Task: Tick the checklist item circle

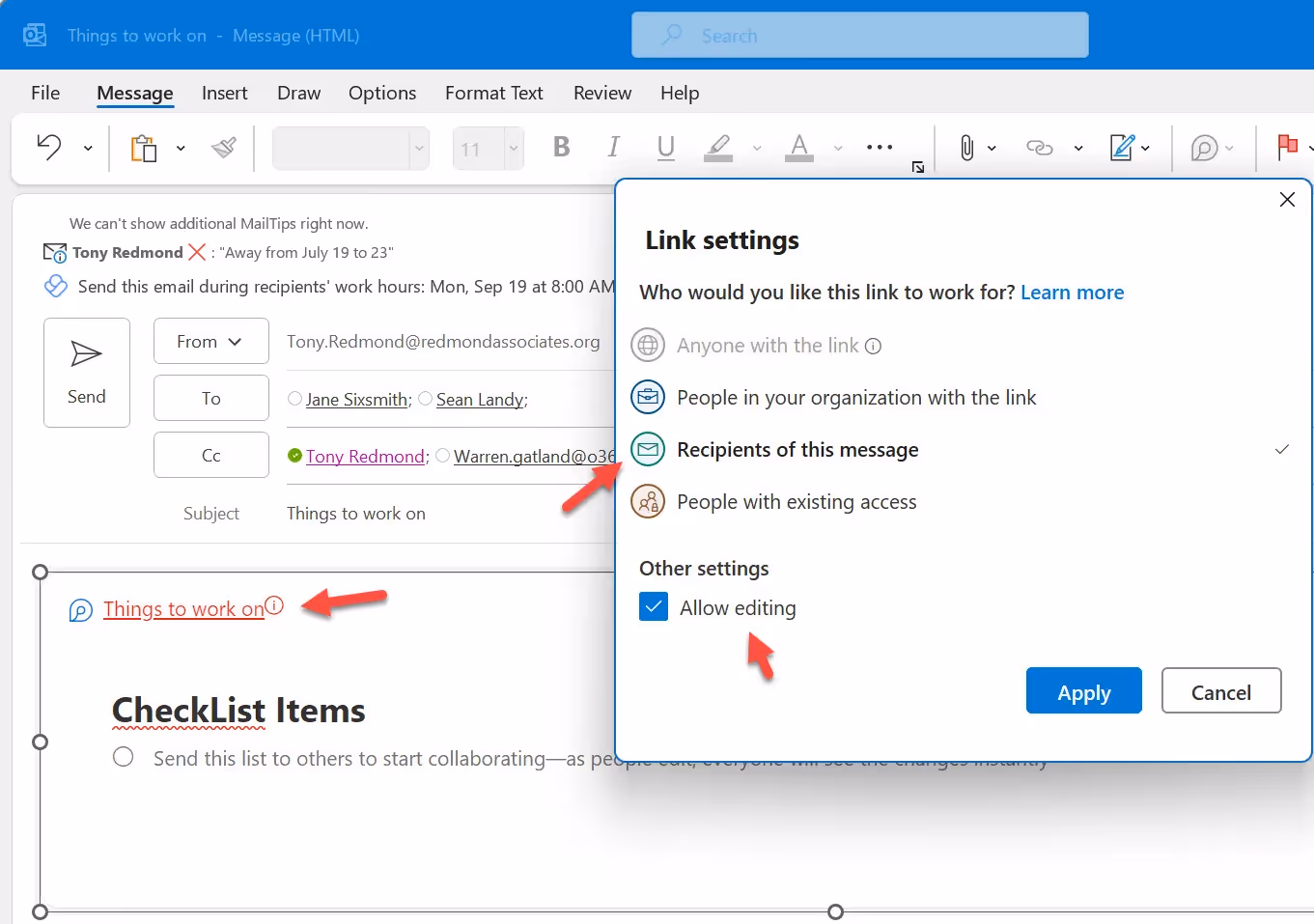Action: [x=123, y=757]
